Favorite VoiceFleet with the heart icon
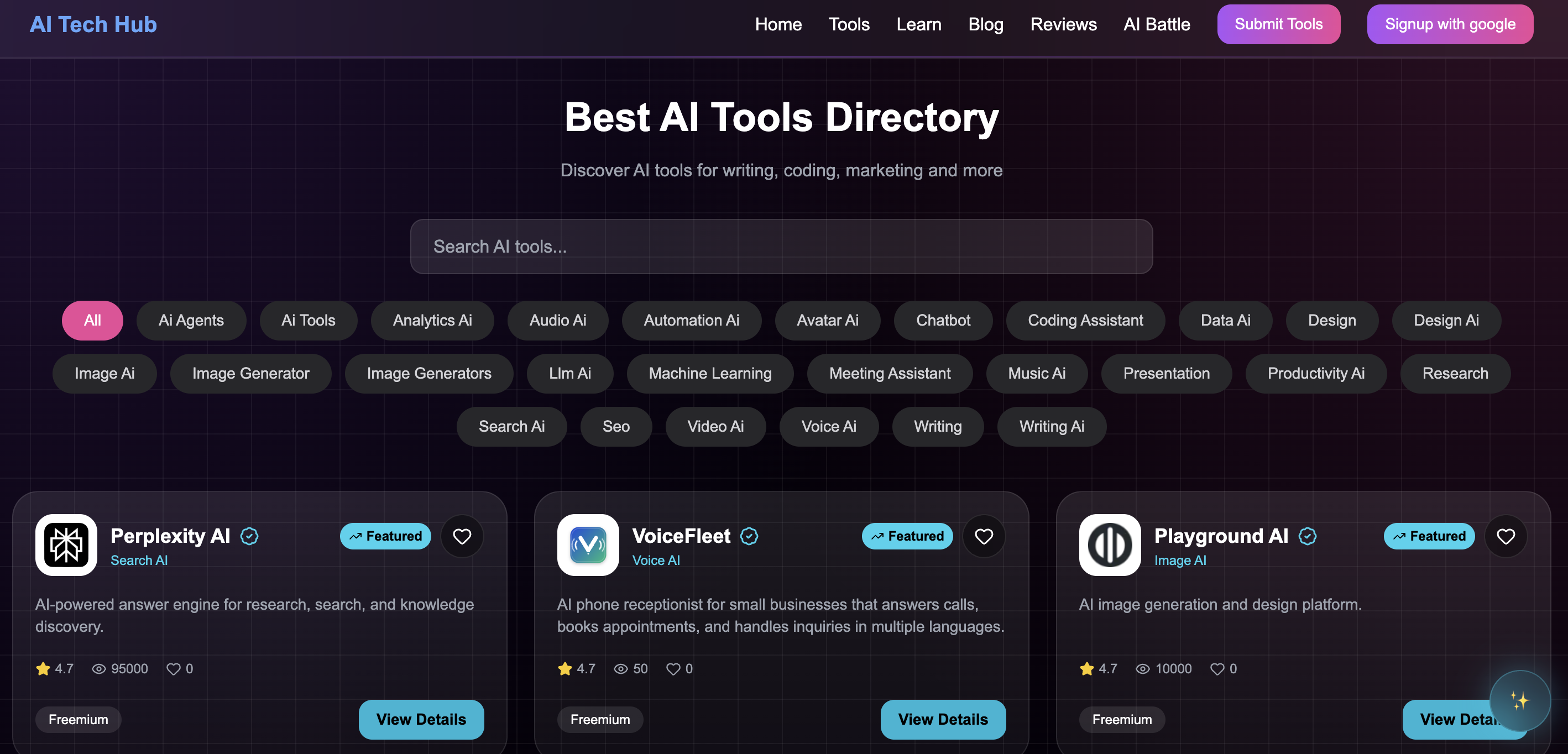Viewport: 1568px width, 754px height. (x=984, y=536)
